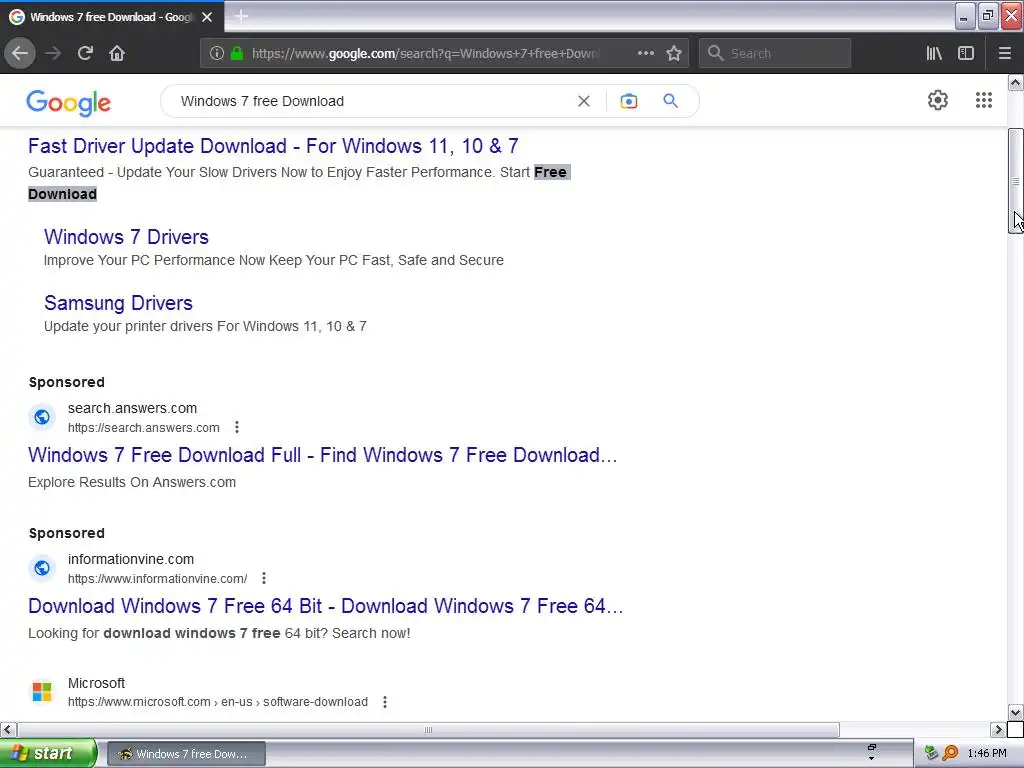Image resolution: width=1024 pixels, height=768 pixels.
Task: Open options menu for search.answers.com ad
Action: (237, 427)
